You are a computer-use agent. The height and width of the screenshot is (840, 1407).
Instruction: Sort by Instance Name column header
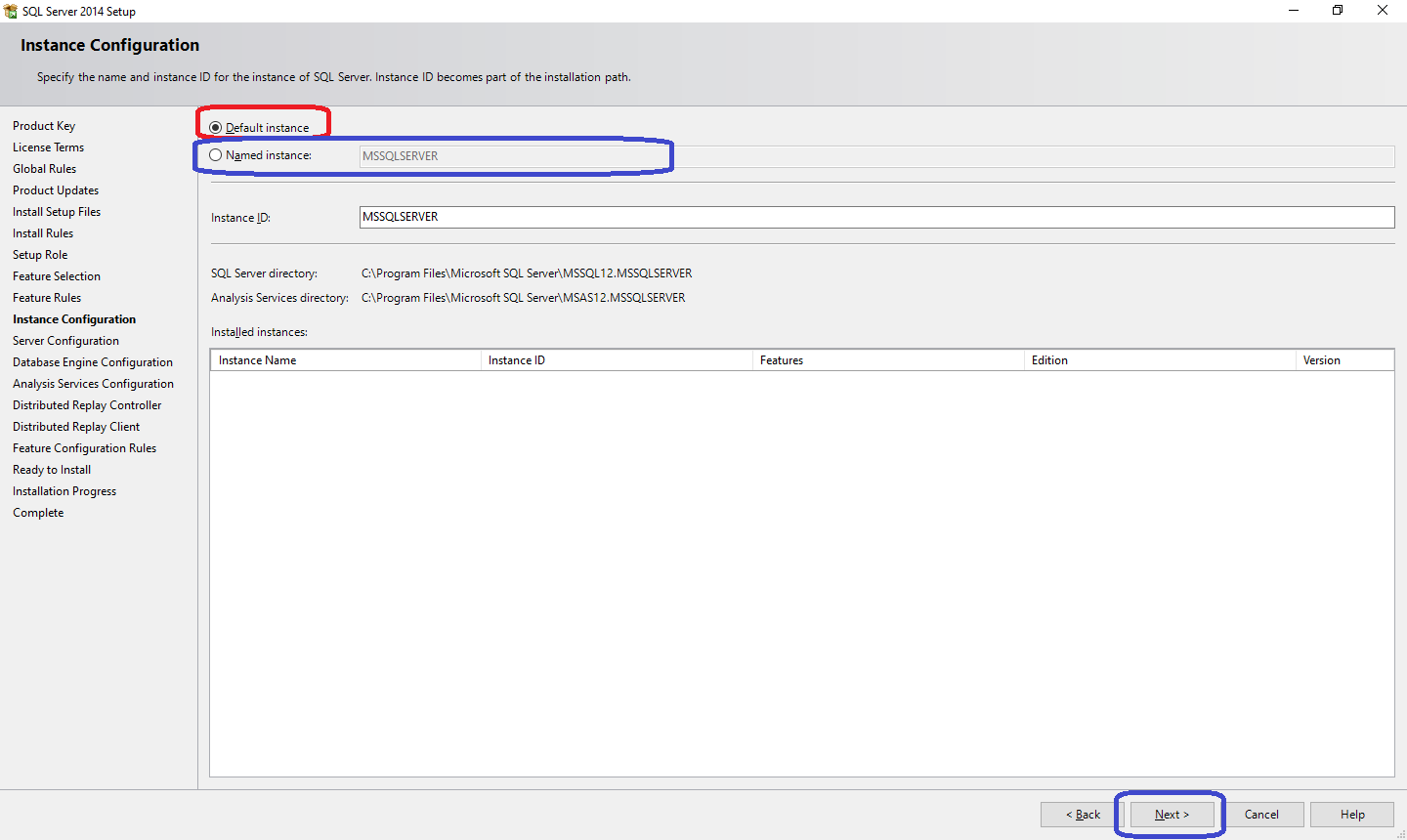(x=346, y=360)
